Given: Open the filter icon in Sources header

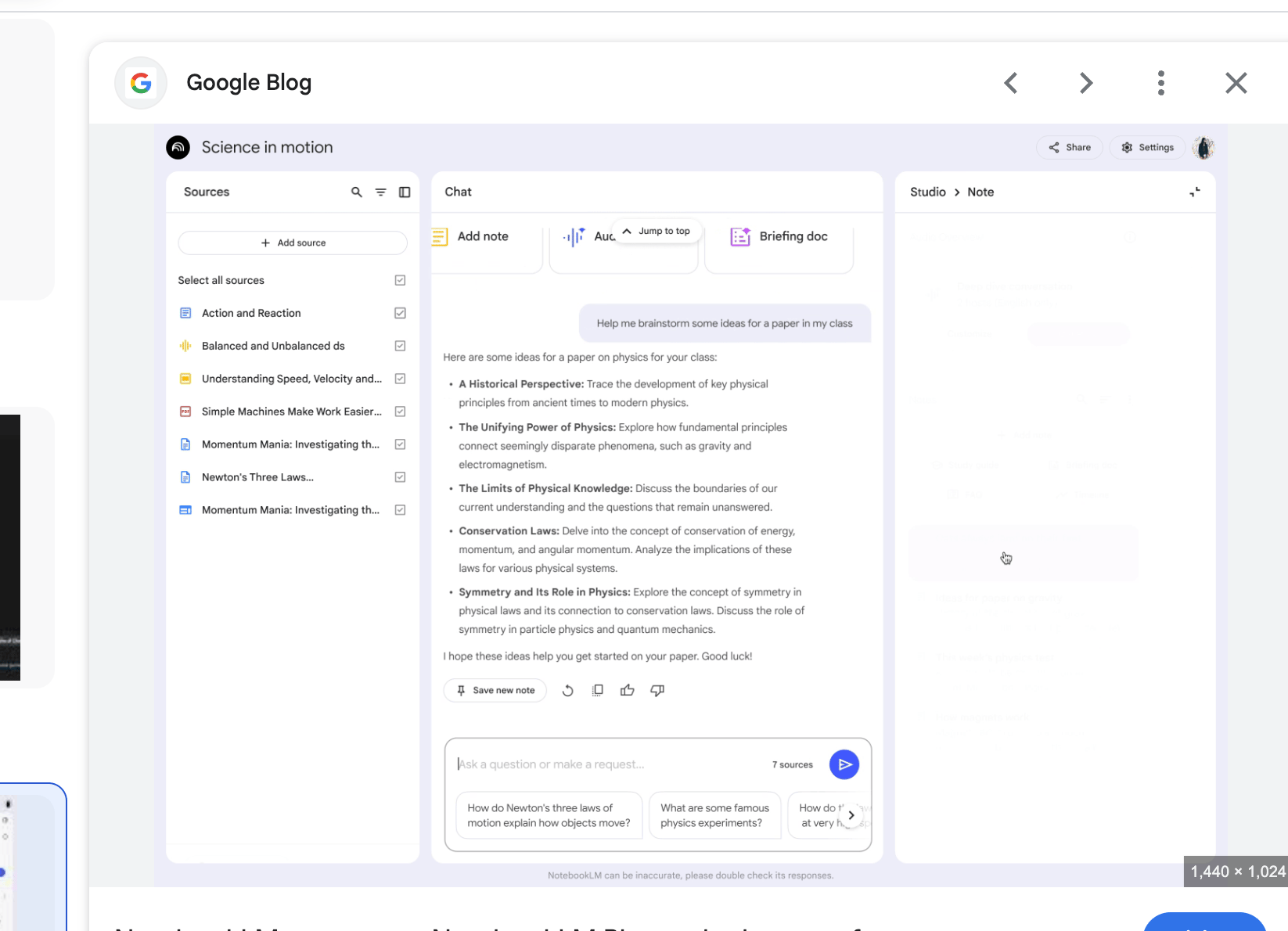Looking at the screenshot, I should click(380, 192).
